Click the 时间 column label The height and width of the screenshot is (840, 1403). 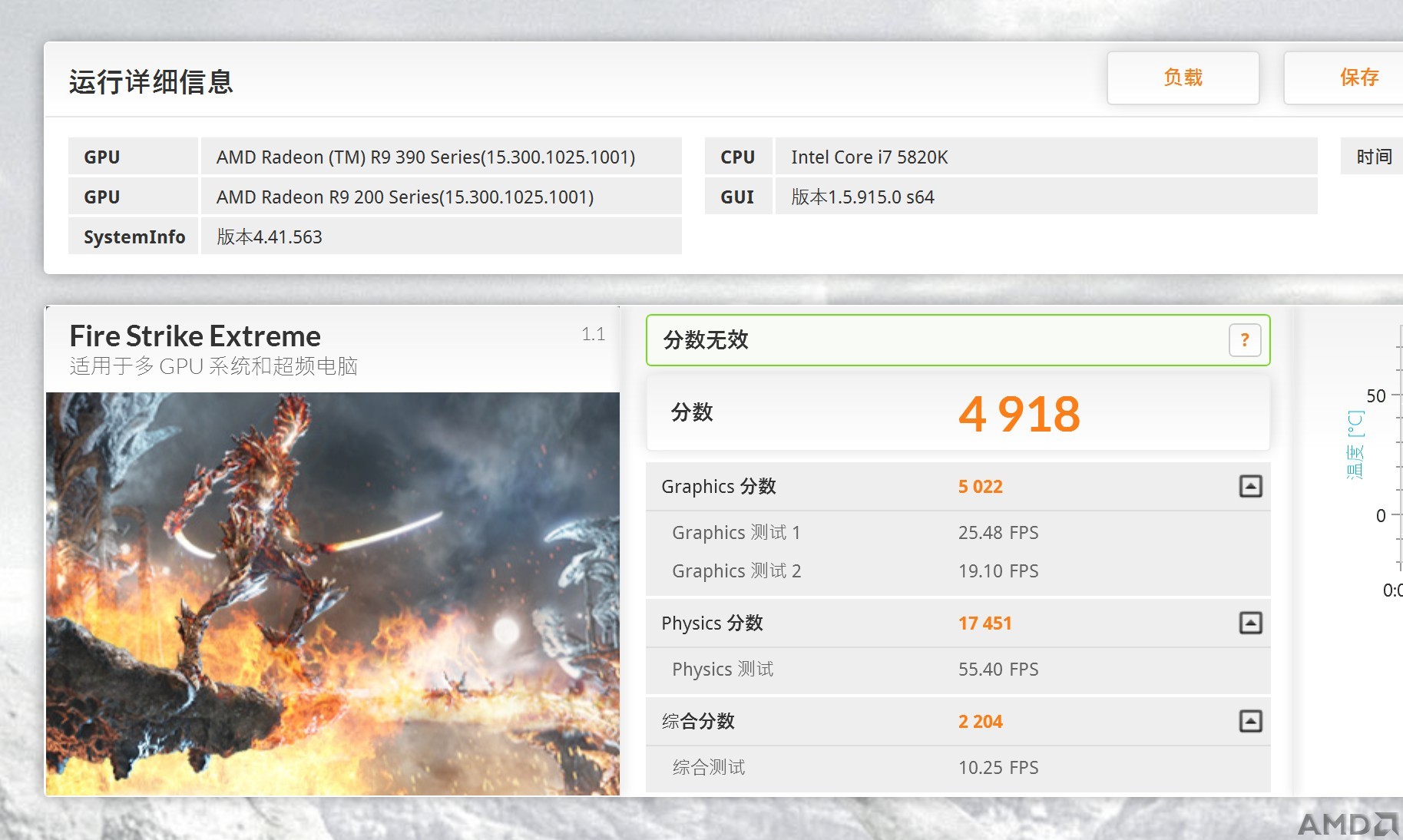pyautogui.click(x=1373, y=157)
